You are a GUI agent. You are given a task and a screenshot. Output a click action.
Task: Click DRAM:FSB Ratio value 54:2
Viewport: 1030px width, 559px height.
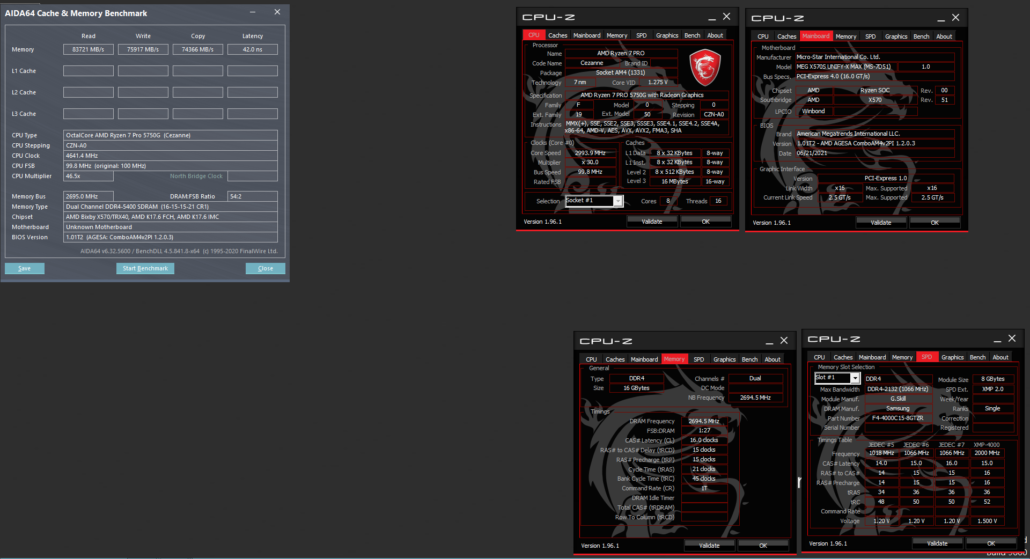click(252, 196)
